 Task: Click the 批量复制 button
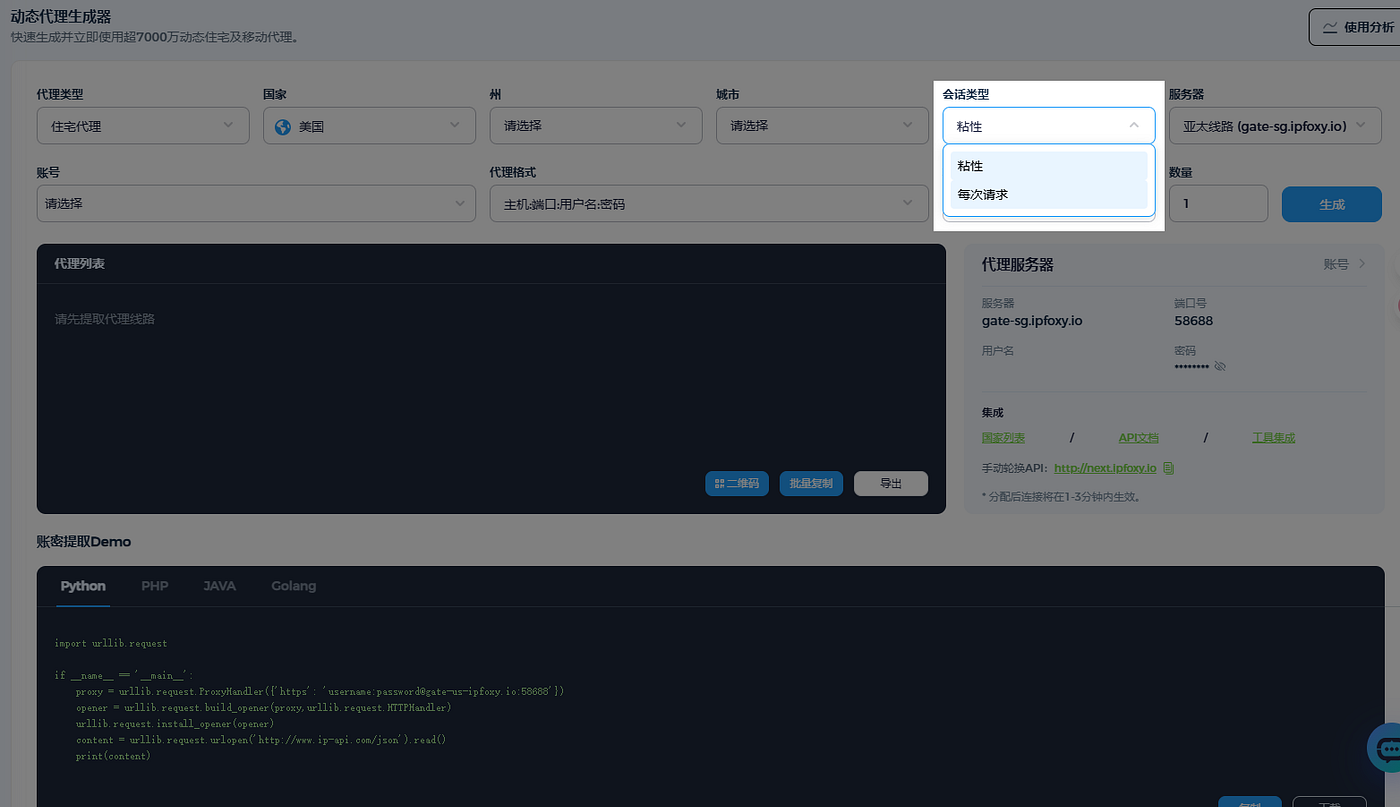(x=811, y=483)
